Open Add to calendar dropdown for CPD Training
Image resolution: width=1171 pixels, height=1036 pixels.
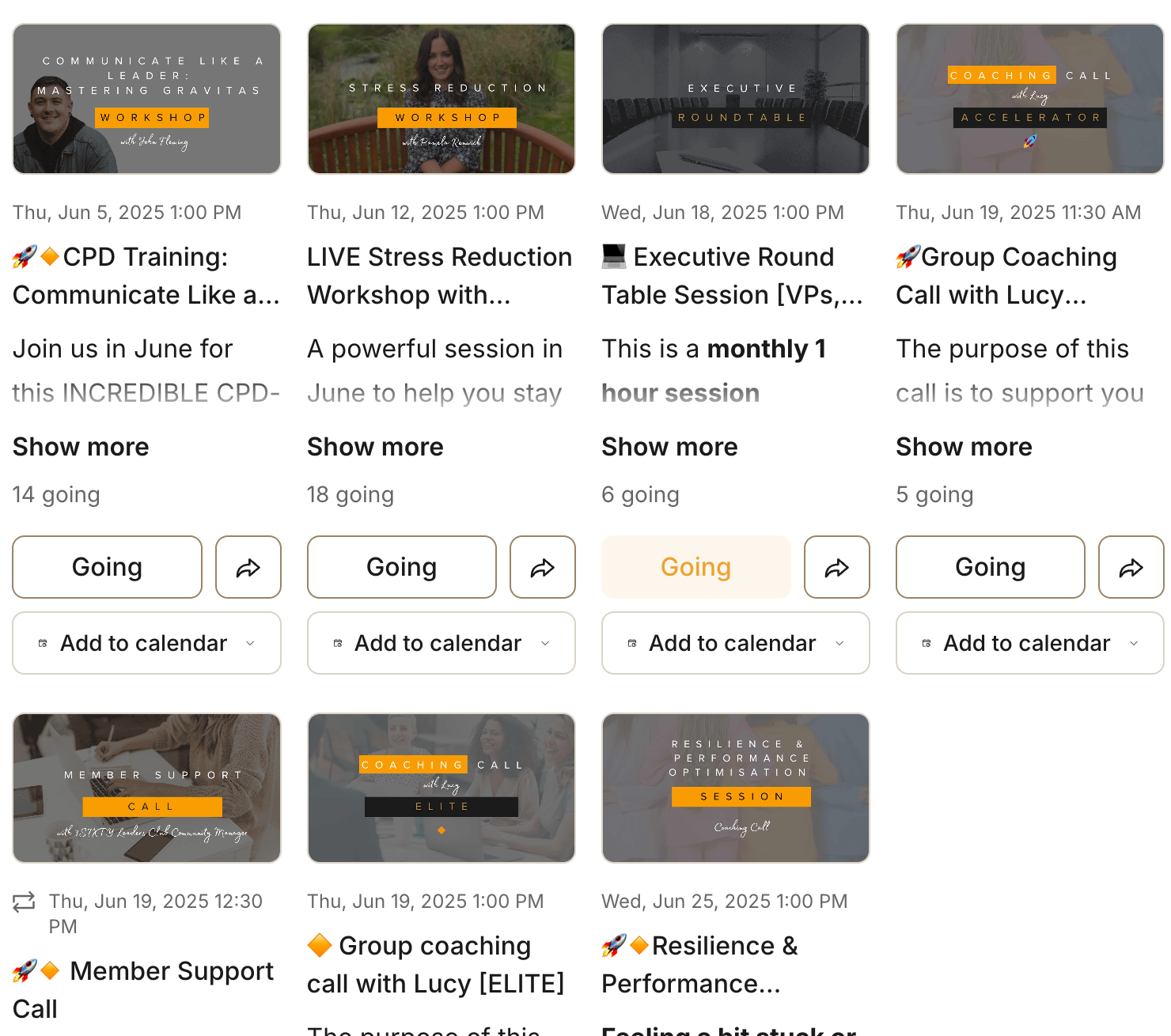pos(147,643)
